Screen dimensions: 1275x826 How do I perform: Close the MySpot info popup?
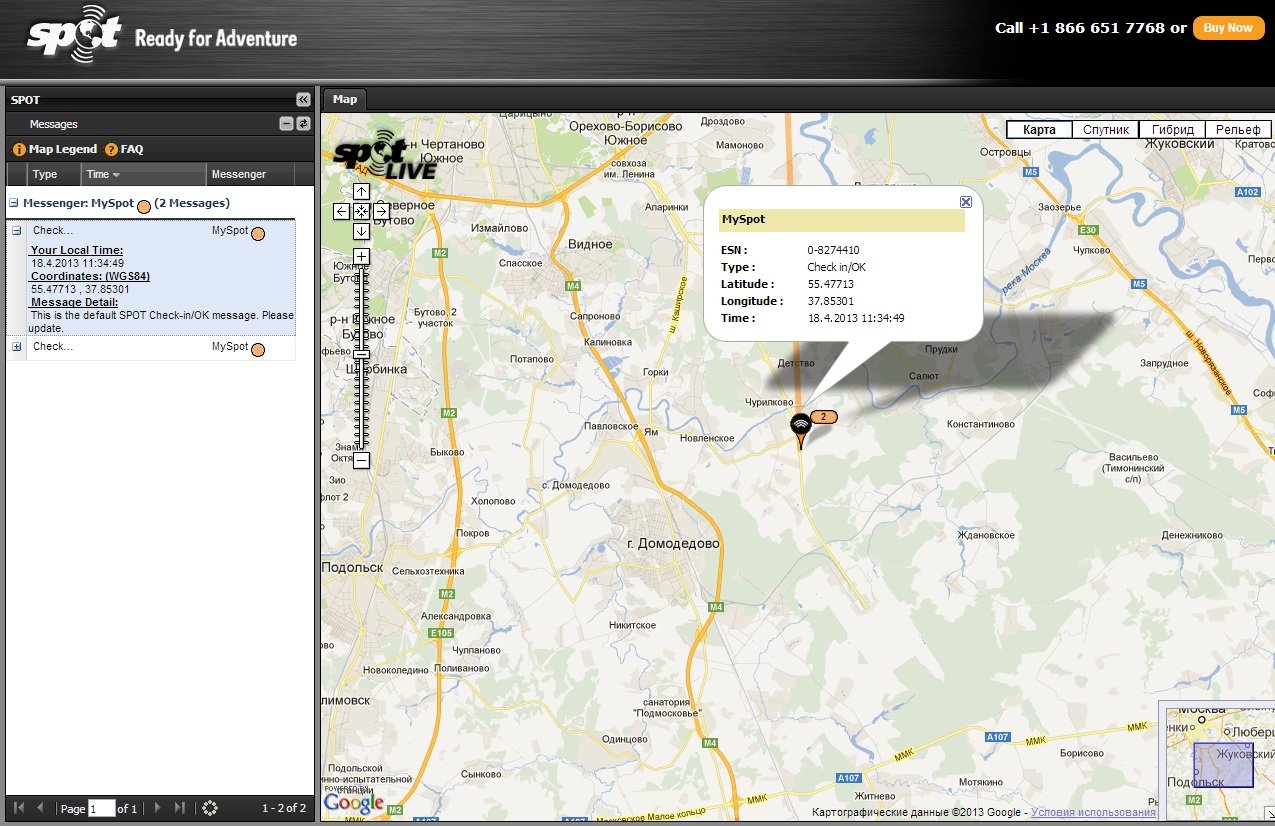pos(966,201)
